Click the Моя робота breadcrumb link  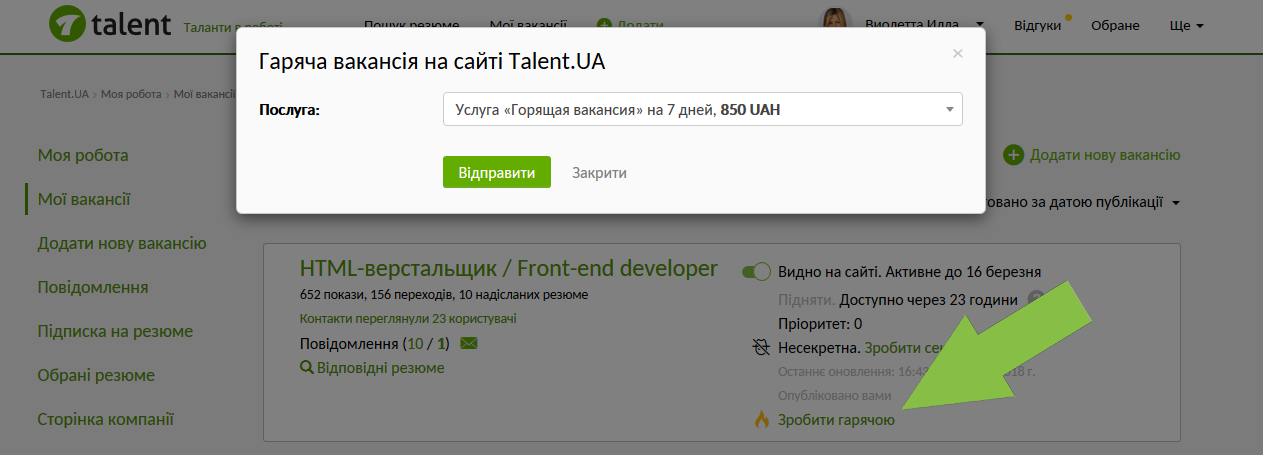pos(130,94)
